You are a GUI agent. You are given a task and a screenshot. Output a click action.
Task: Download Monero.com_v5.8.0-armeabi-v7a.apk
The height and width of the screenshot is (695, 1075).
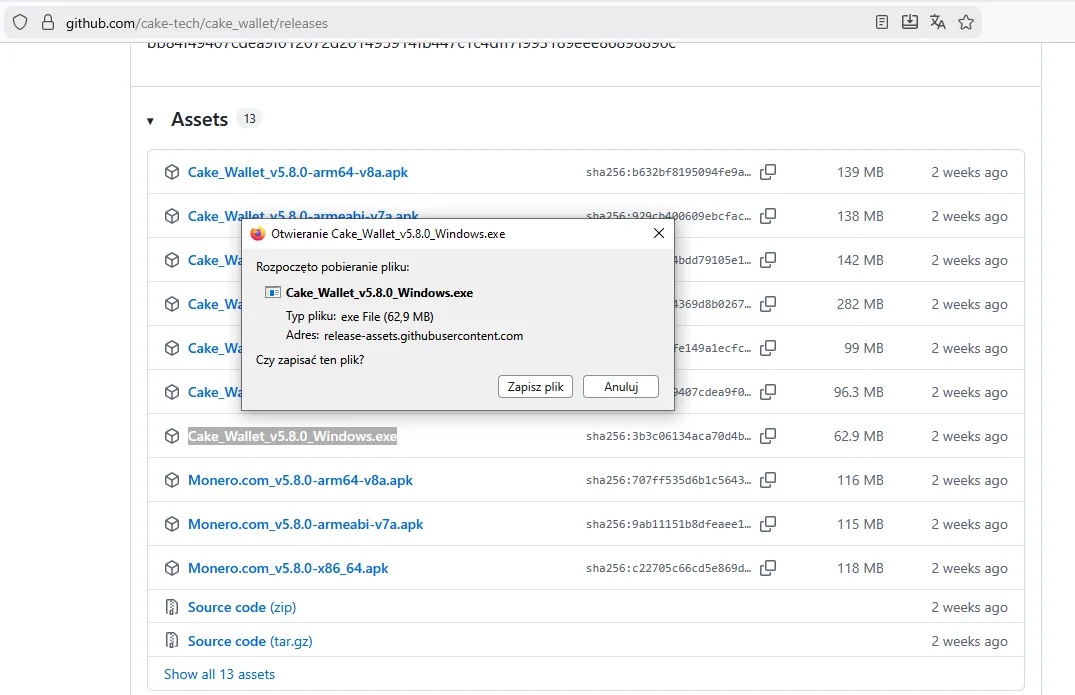(306, 524)
